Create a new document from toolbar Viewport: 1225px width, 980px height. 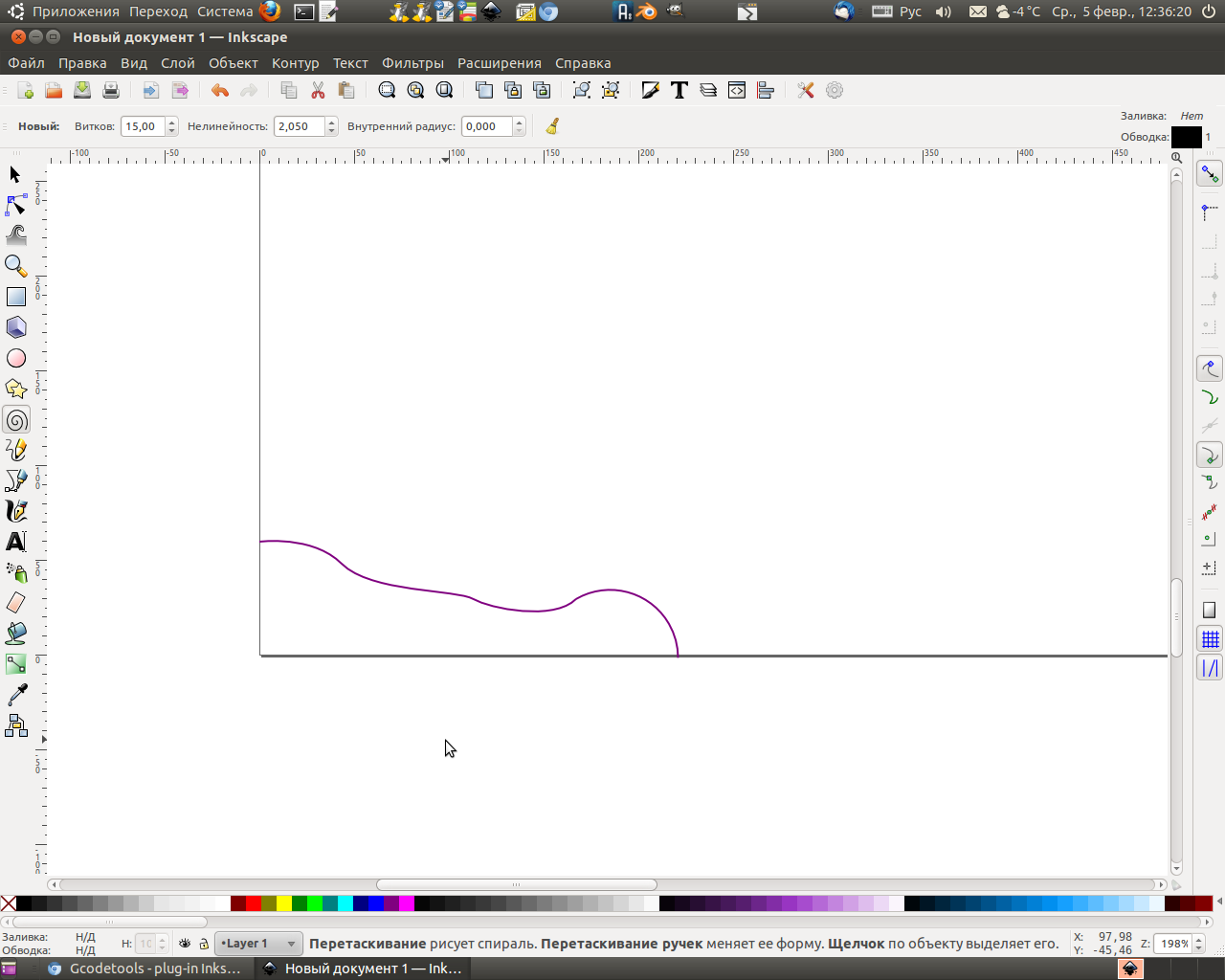pos(26,90)
